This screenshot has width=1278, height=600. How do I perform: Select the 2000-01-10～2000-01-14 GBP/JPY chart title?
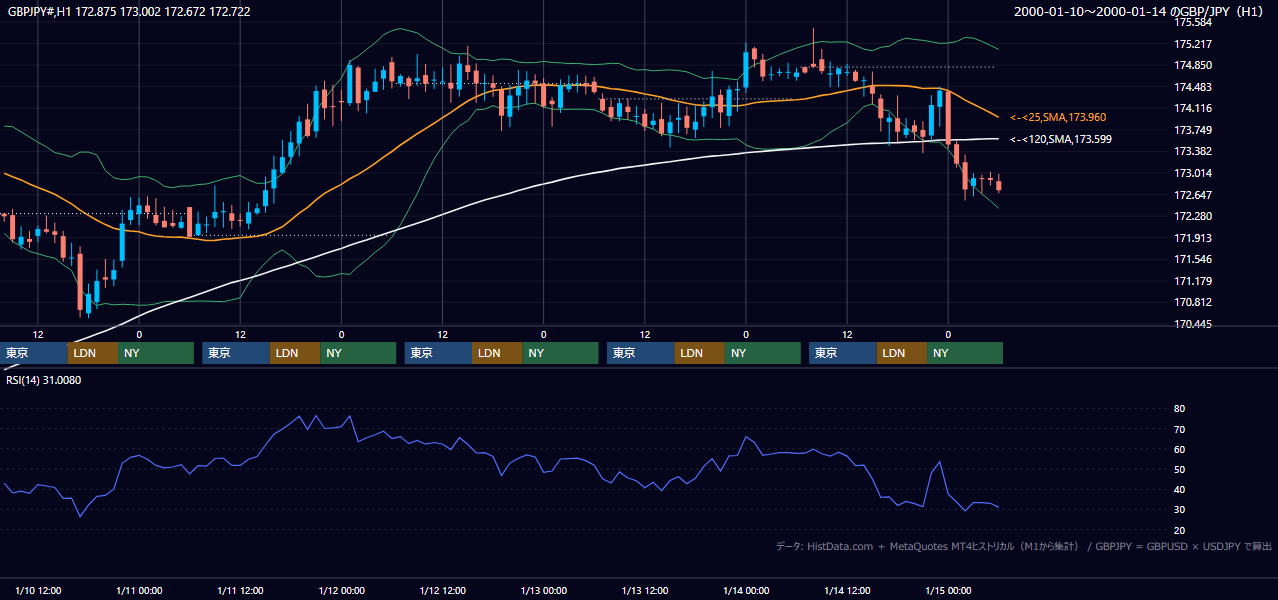click(x=1139, y=12)
